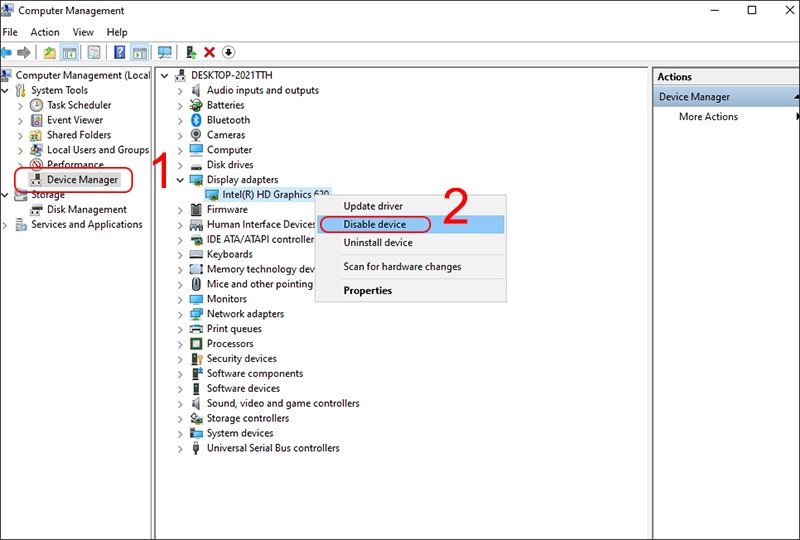Select the Storage node in left tree
Viewport: 800px width, 540px height.
tap(48, 194)
